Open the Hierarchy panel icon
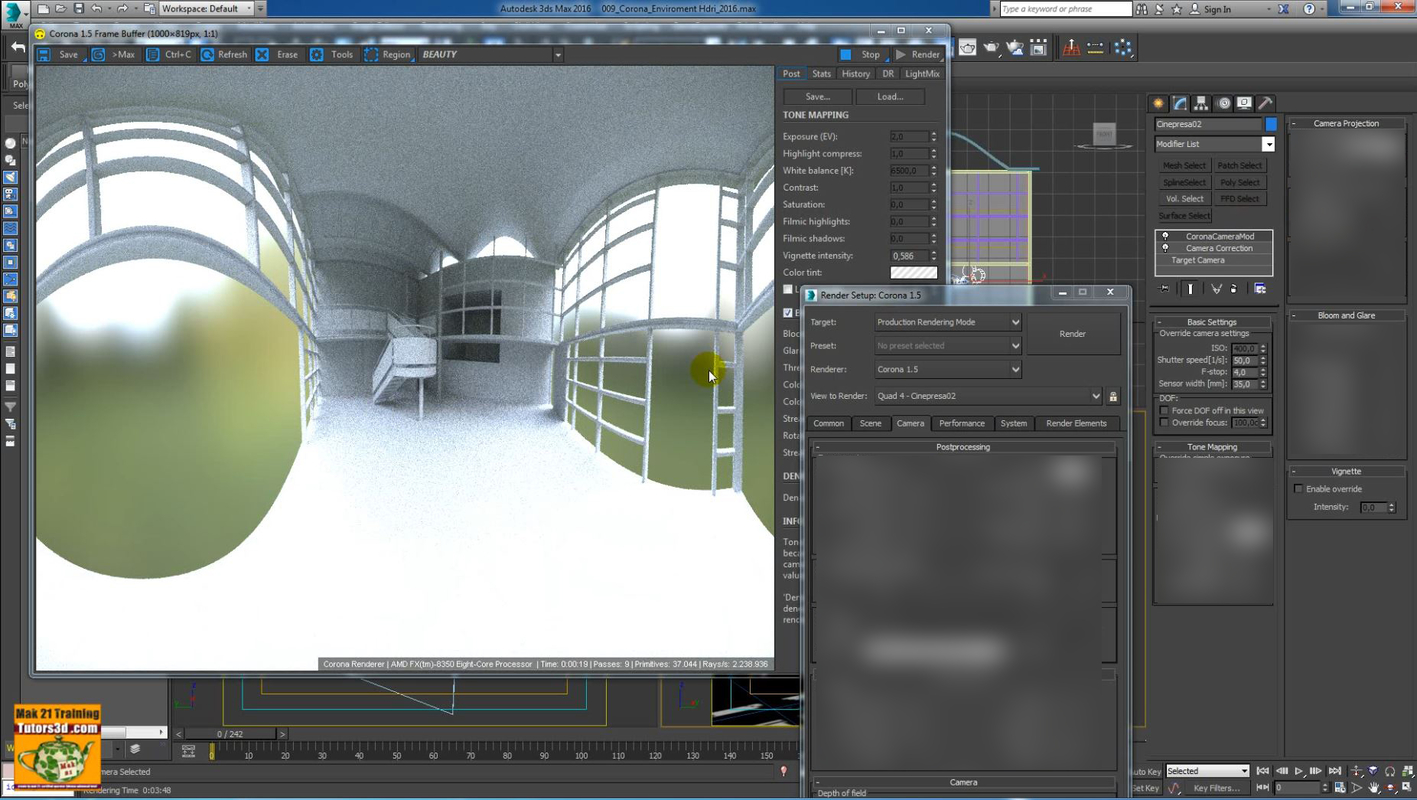Screen dimensions: 1417x800 [1199, 103]
